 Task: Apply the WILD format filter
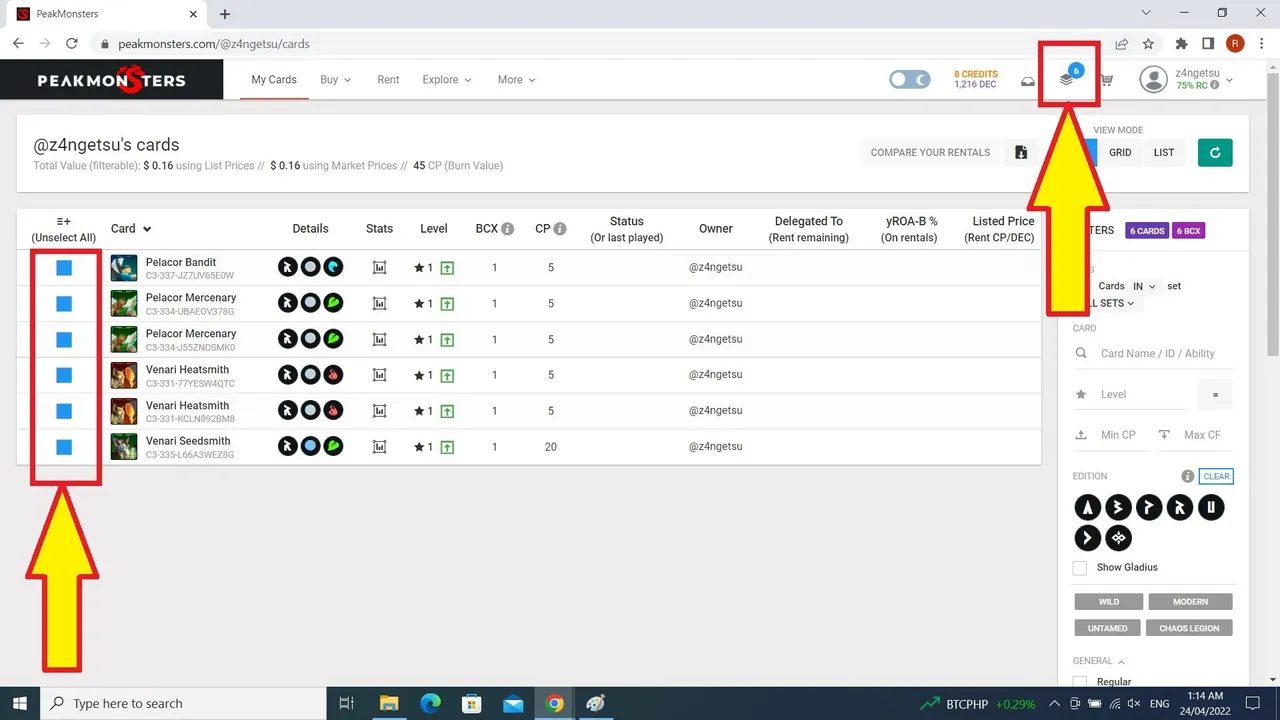click(1108, 602)
